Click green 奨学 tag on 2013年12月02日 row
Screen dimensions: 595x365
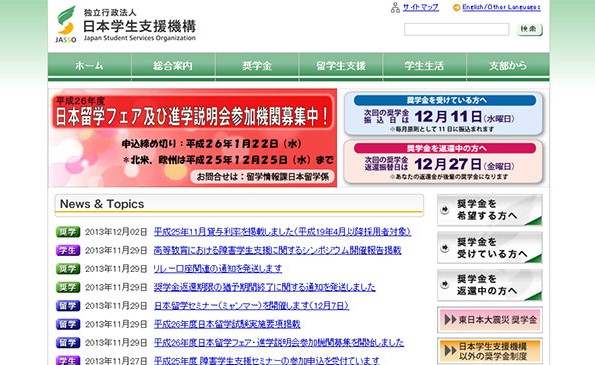pyautogui.click(x=68, y=232)
